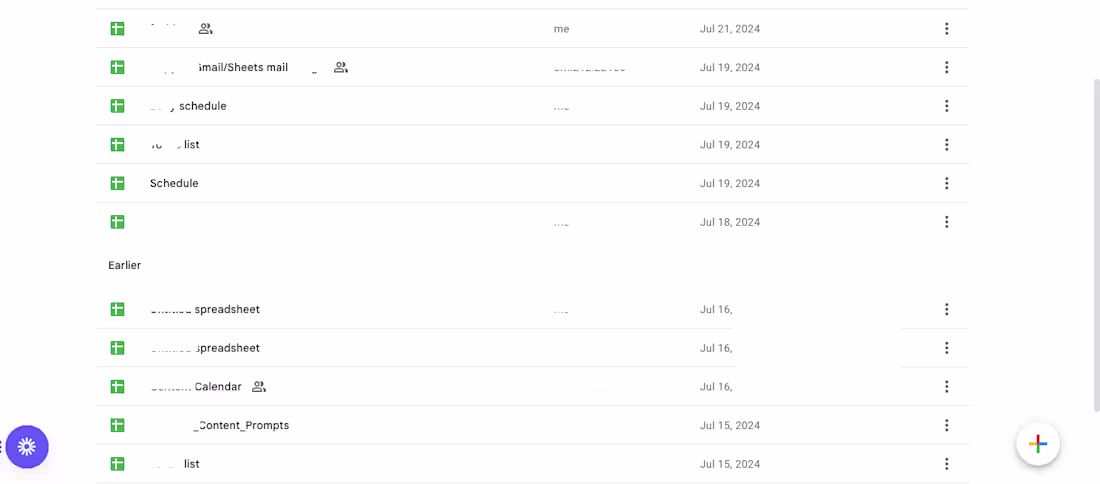Click Sheets icon of Content Calendar row

(117, 387)
